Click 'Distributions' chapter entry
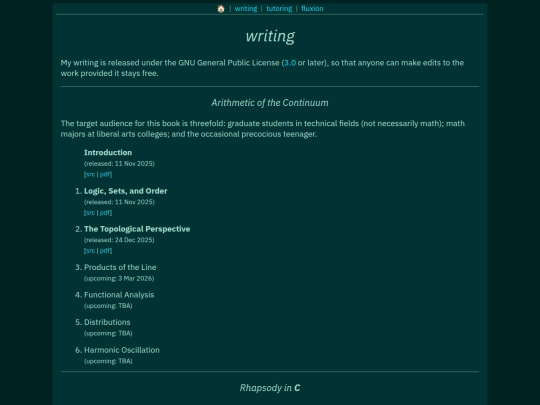Image resolution: width=540 pixels, height=405 pixels. click(x=107, y=322)
